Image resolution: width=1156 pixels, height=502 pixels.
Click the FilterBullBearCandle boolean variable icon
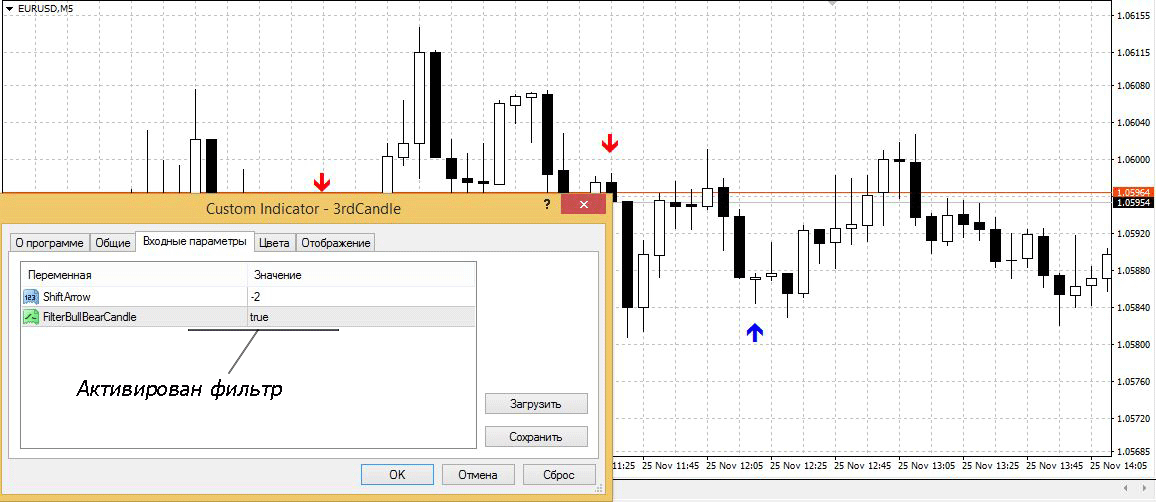pyautogui.click(x=31, y=317)
